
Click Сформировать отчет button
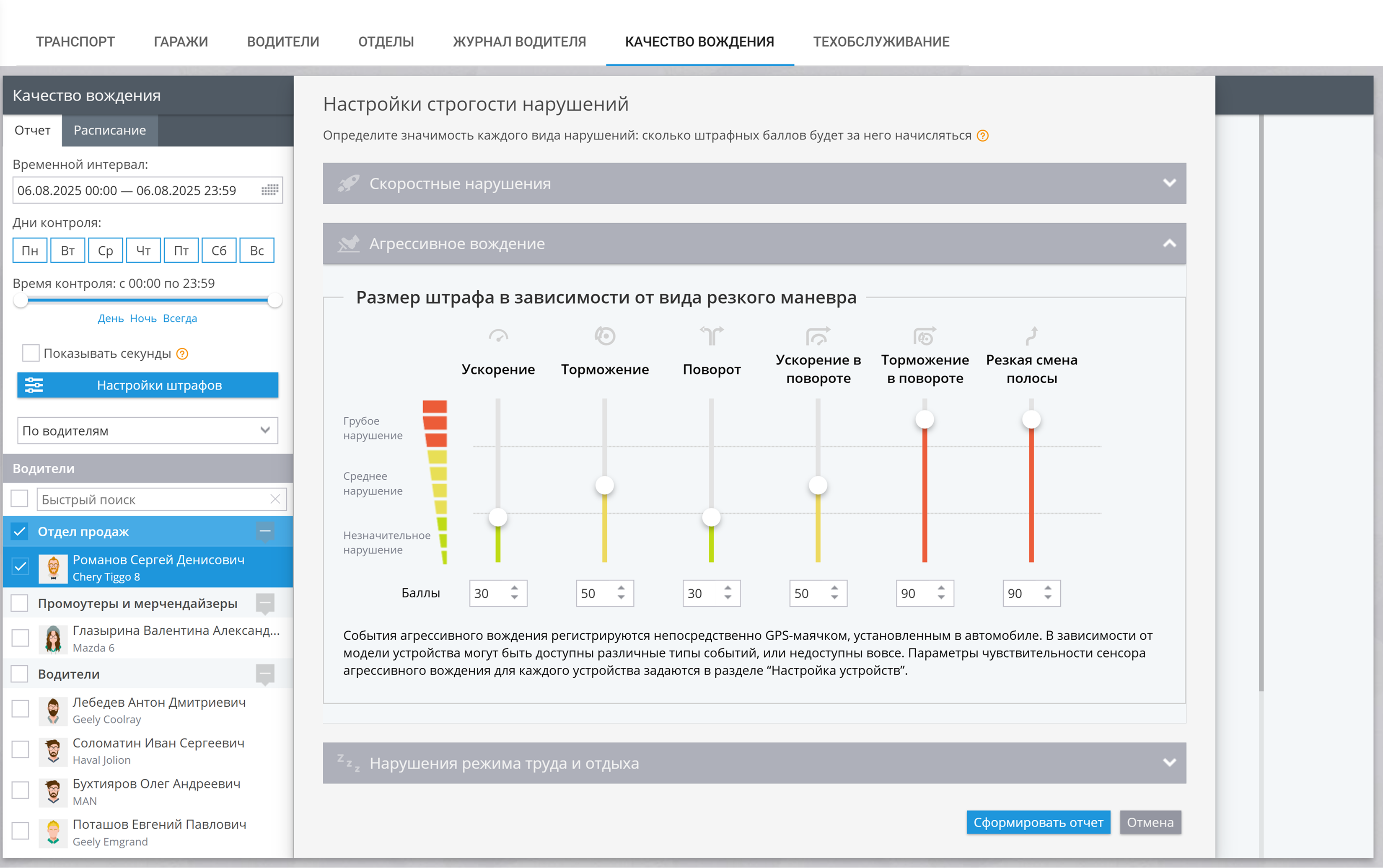coord(1039,822)
